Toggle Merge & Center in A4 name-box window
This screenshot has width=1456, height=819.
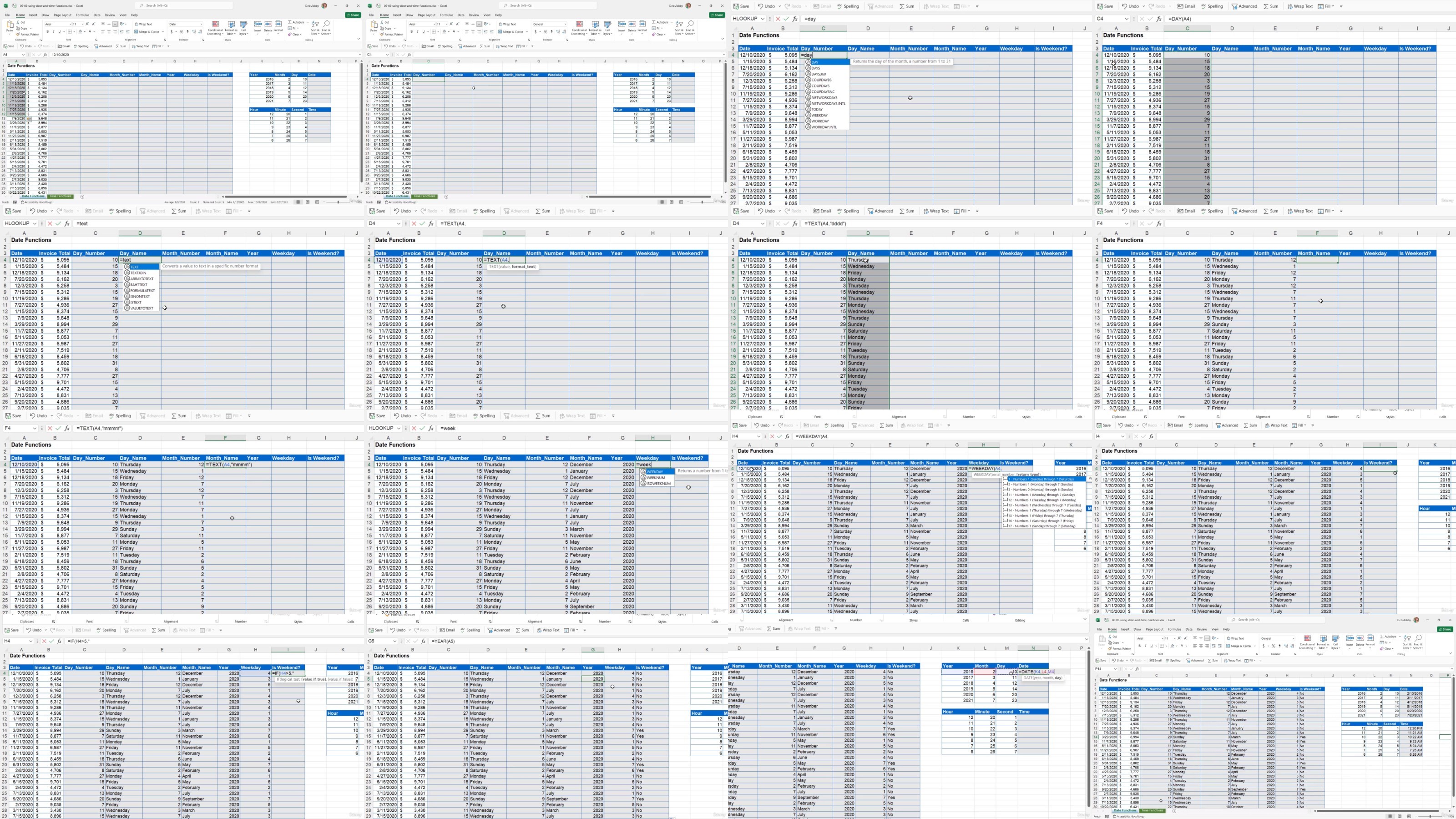click(x=148, y=32)
